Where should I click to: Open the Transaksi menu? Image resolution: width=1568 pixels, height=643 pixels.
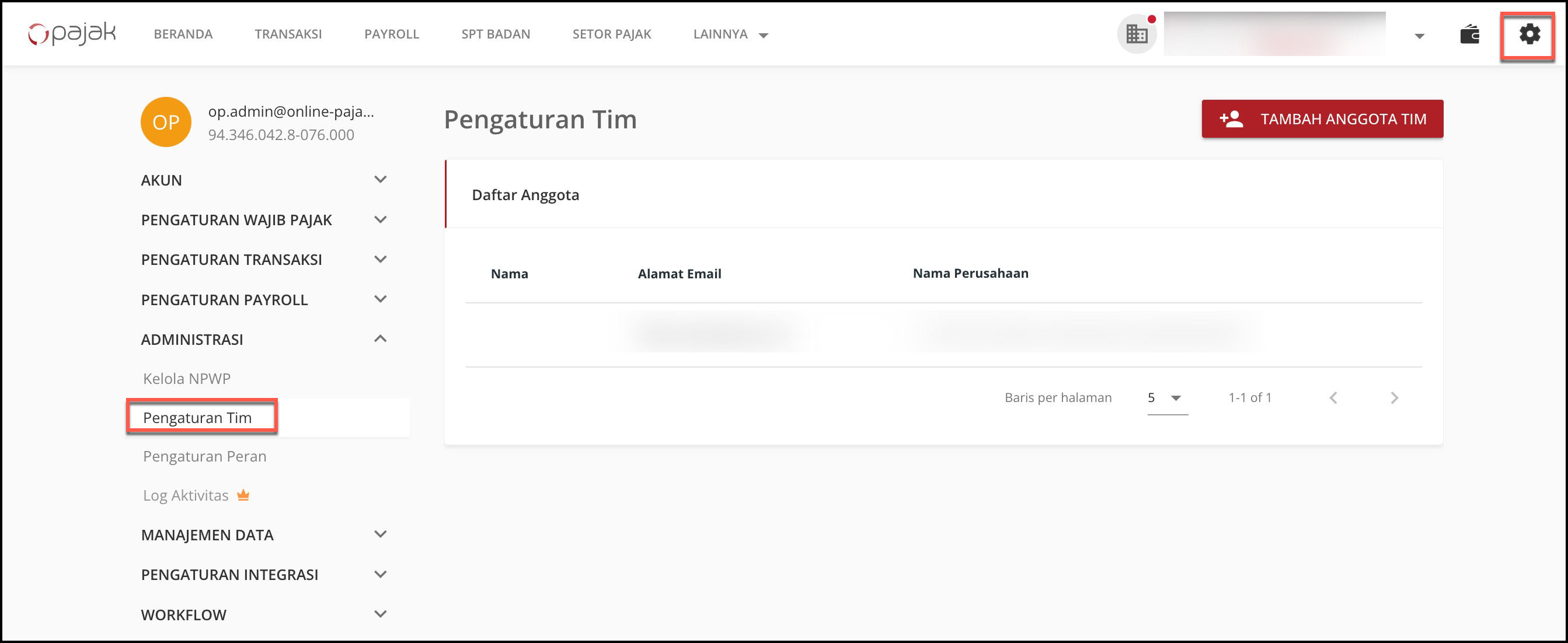click(288, 34)
